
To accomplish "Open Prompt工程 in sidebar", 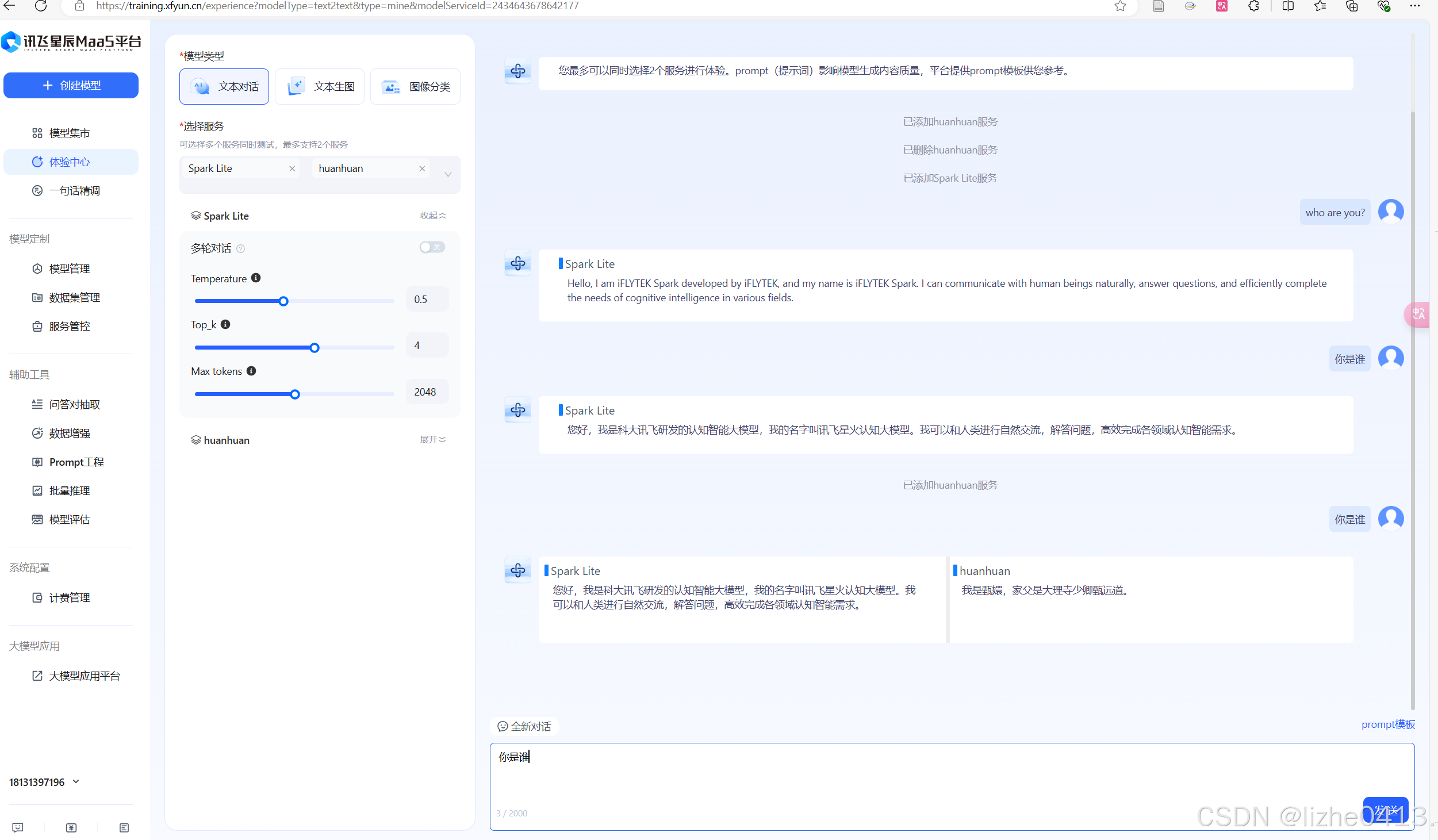I will [x=76, y=462].
